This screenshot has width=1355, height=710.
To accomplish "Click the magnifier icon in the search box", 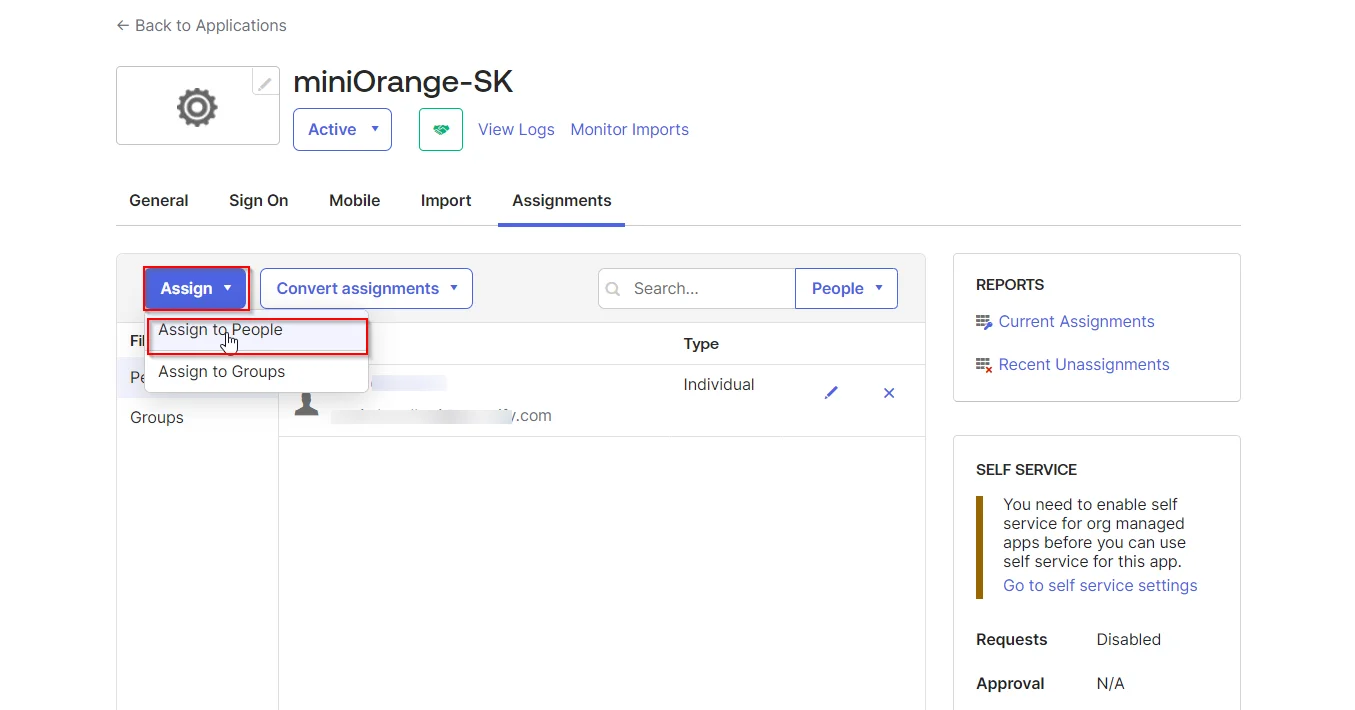I will click(x=613, y=288).
